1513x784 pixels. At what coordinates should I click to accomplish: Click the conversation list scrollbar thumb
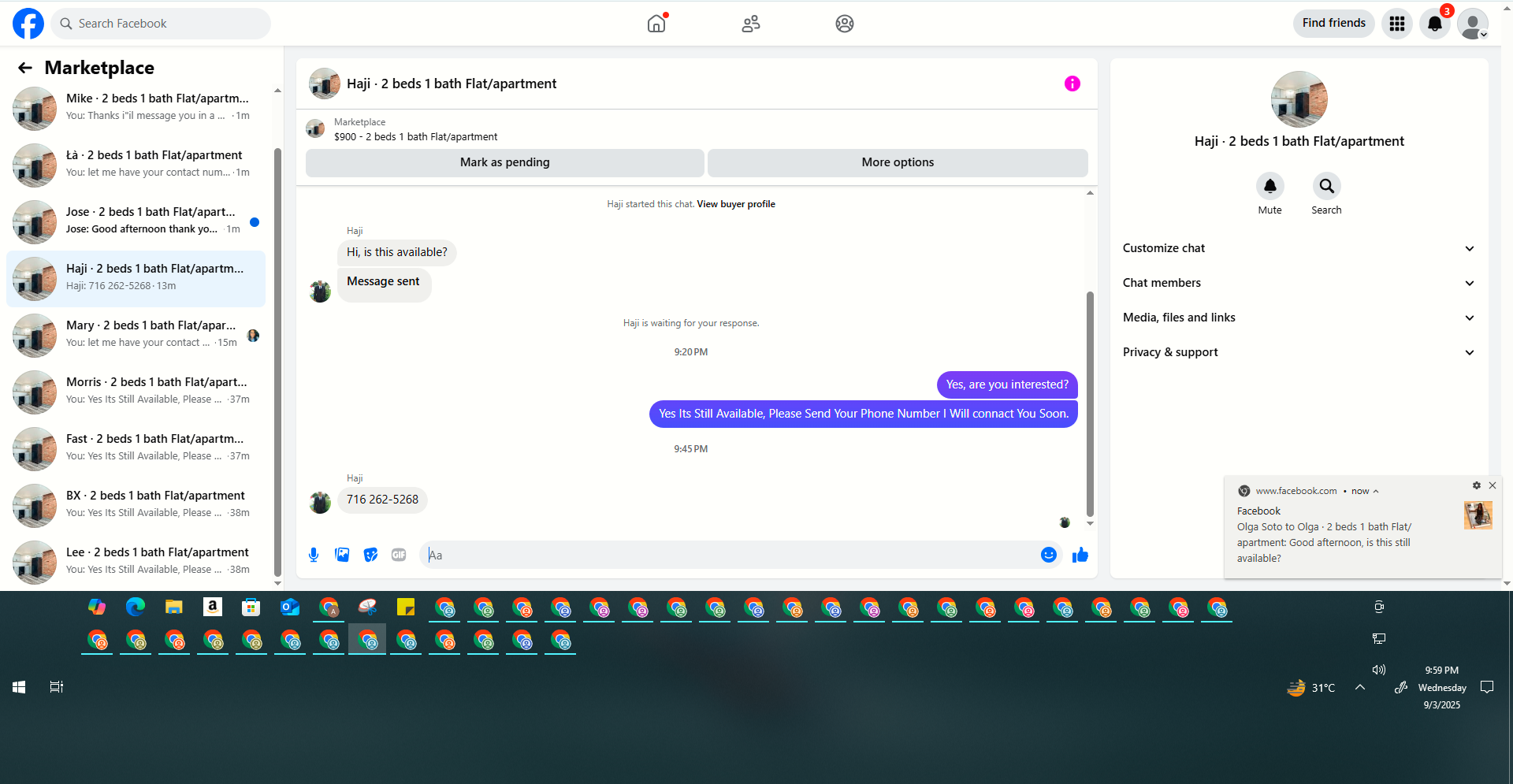tap(277, 362)
